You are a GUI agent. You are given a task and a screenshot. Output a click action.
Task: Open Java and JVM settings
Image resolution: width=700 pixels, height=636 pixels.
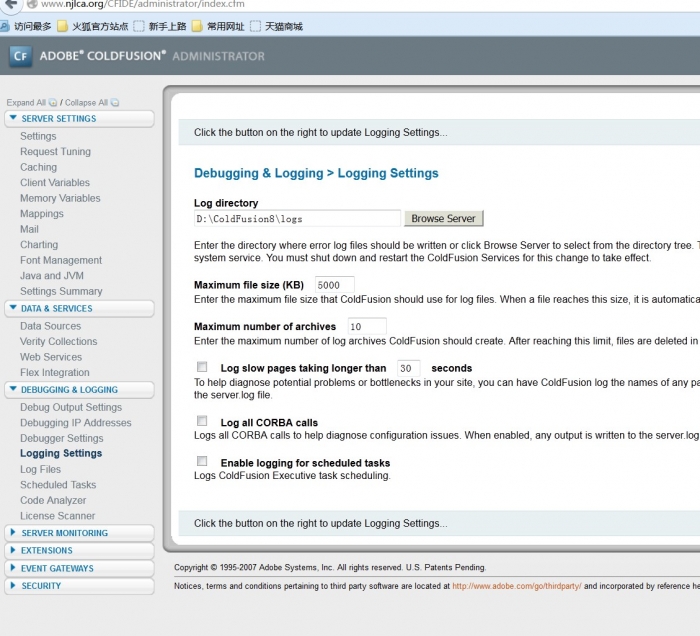(x=52, y=276)
